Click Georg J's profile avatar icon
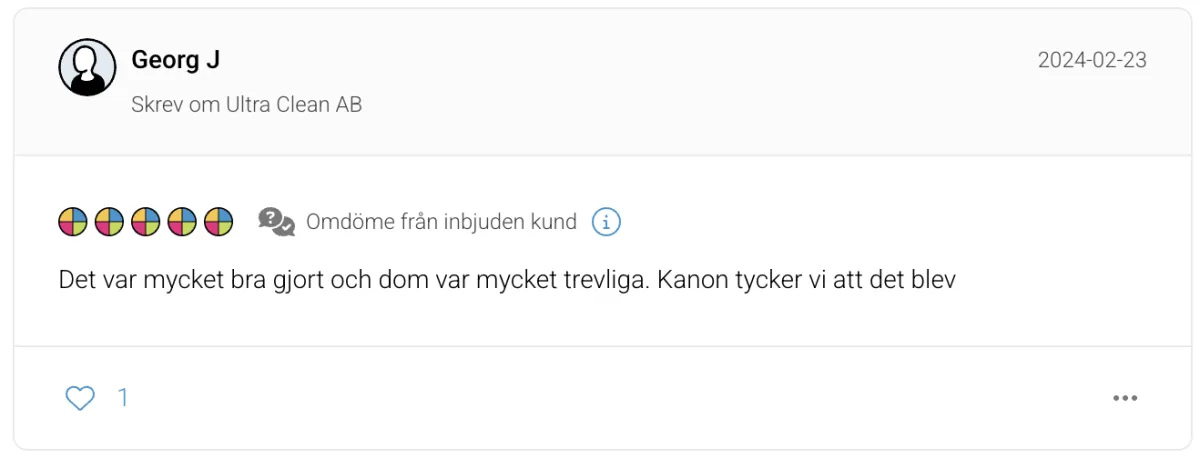1200x458 pixels. pyautogui.click(x=87, y=68)
